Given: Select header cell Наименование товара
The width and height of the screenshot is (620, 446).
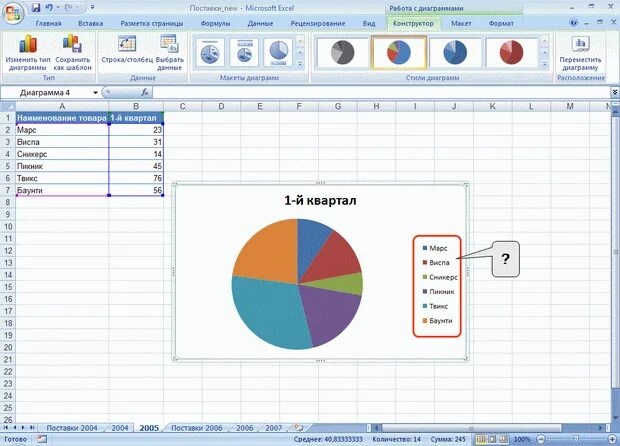Looking at the screenshot, I should [x=62, y=118].
